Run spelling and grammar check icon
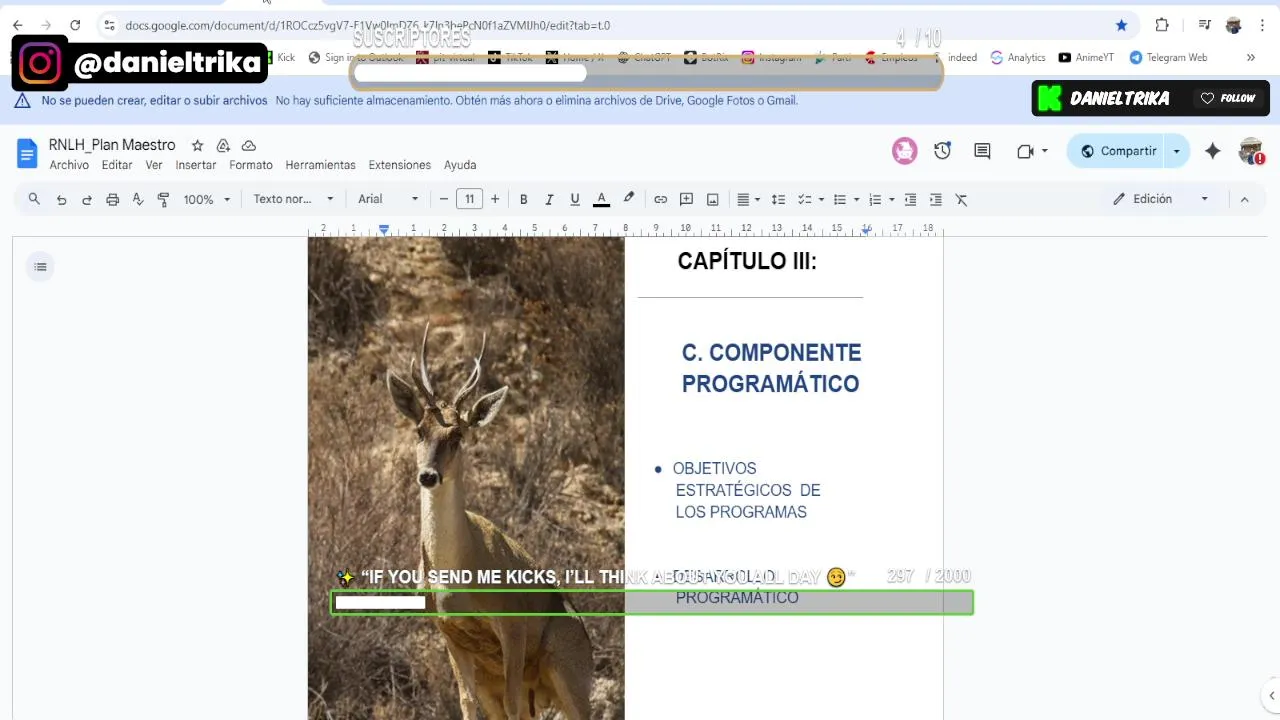This screenshot has width=1280, height=720. coord(138,199)
